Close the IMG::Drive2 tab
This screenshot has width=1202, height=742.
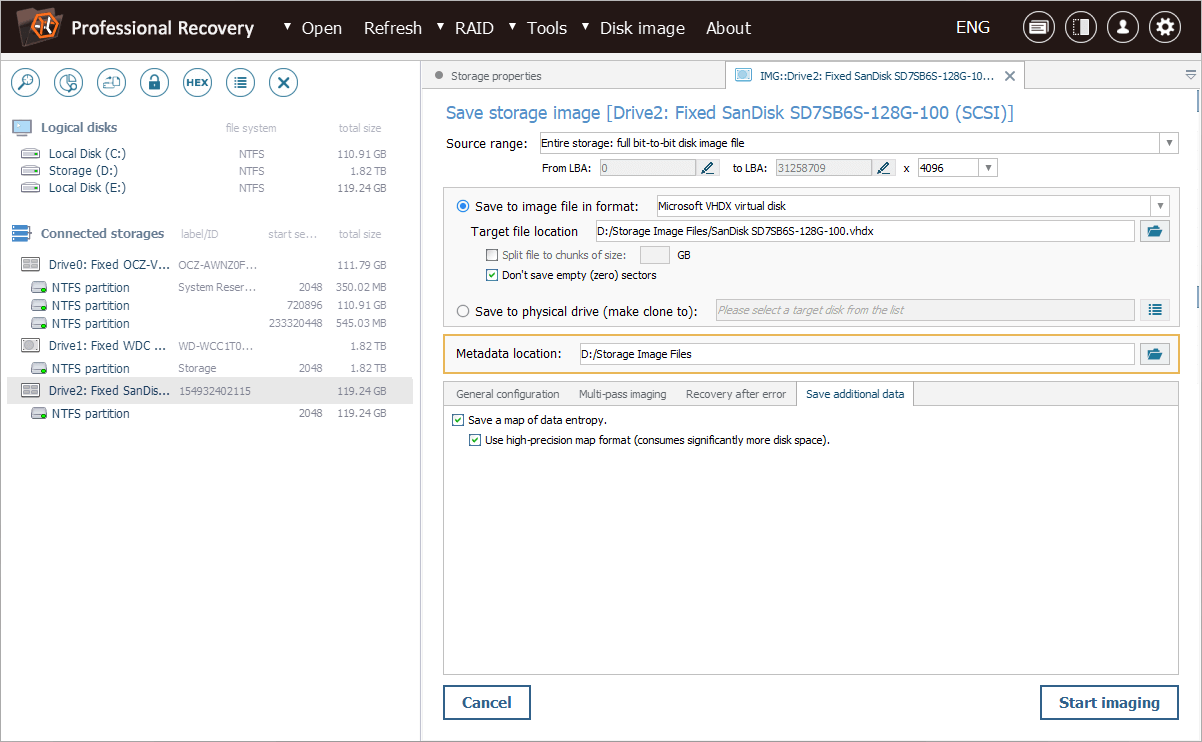coord(1010,76)
